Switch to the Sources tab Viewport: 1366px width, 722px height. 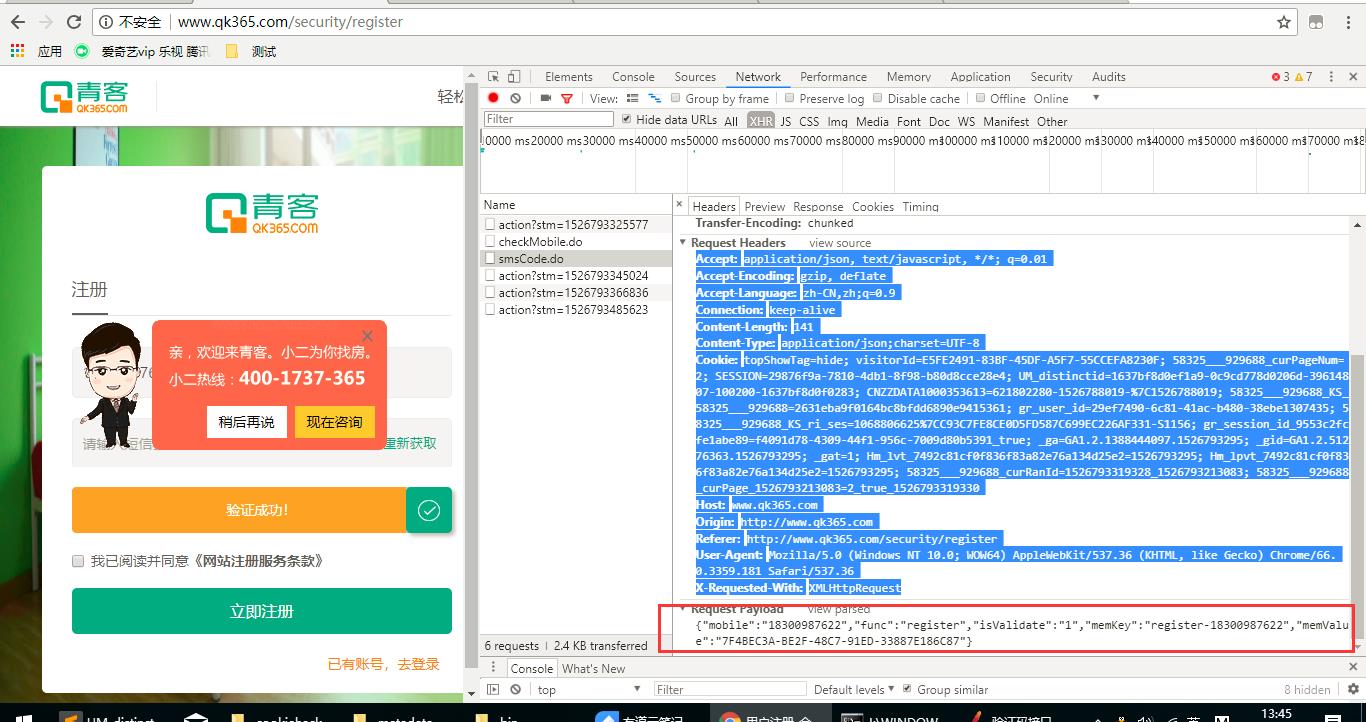[695, 77]
